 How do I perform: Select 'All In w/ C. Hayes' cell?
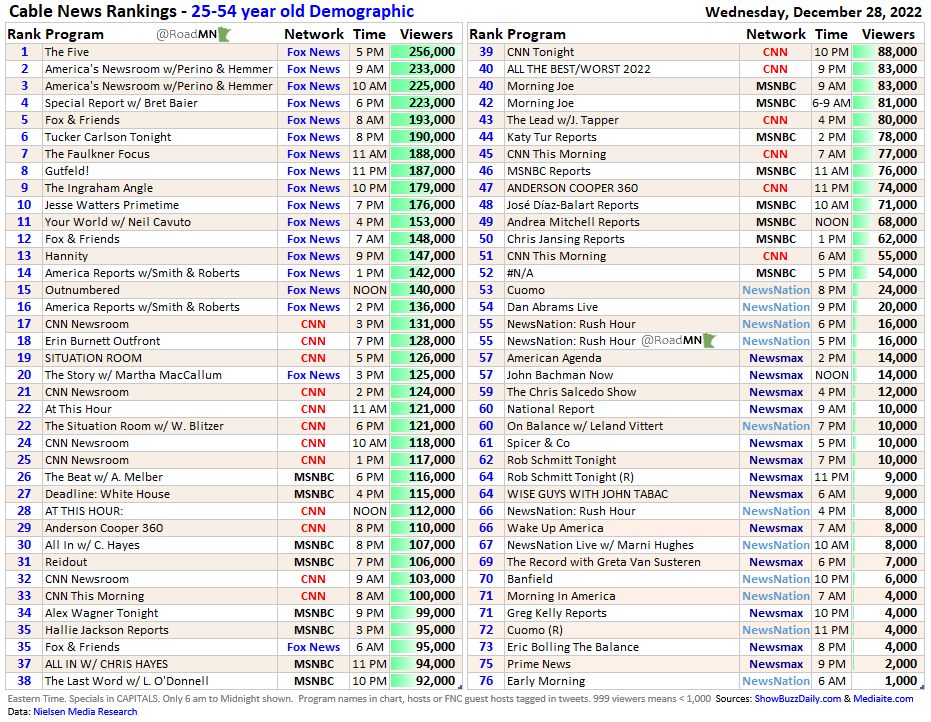point(160,545)
